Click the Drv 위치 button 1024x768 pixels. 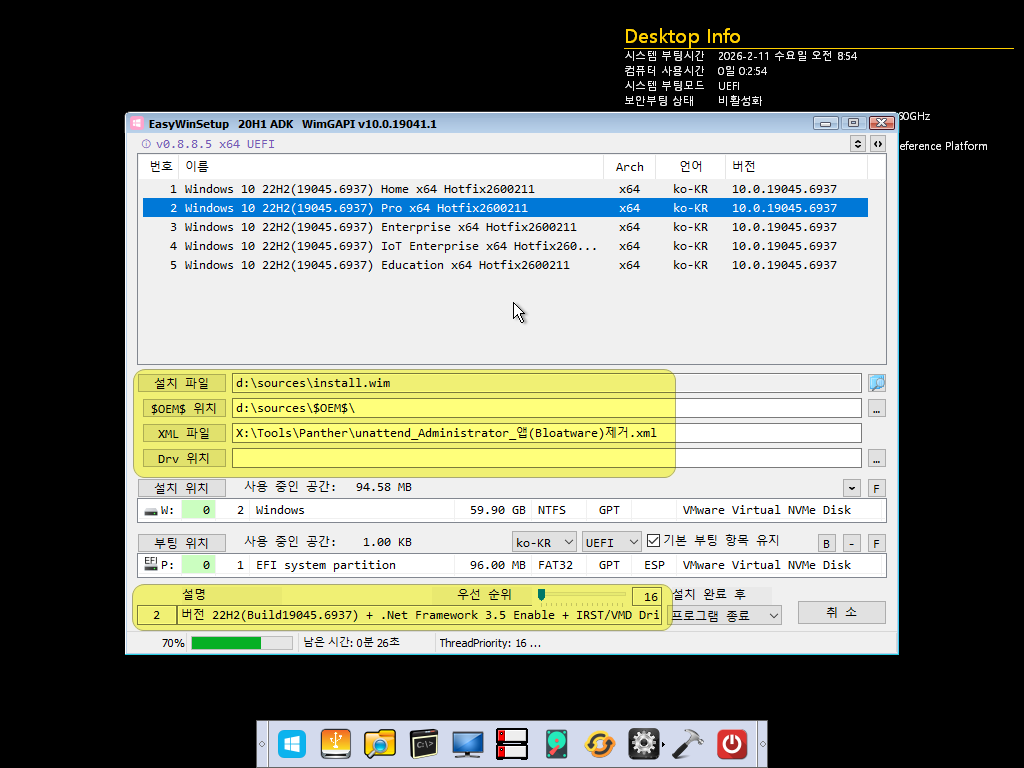182,458
